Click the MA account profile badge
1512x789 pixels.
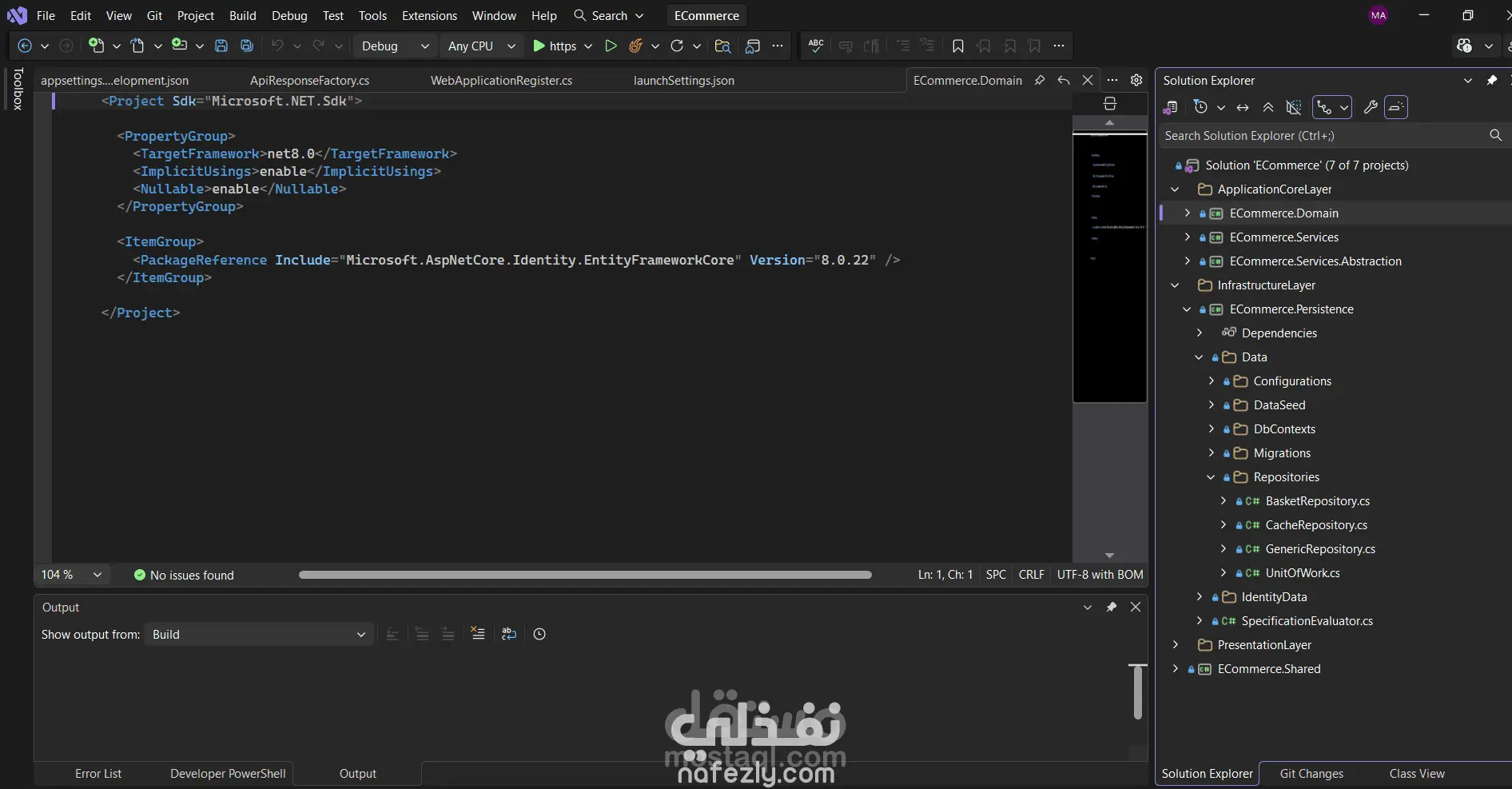1379,15
